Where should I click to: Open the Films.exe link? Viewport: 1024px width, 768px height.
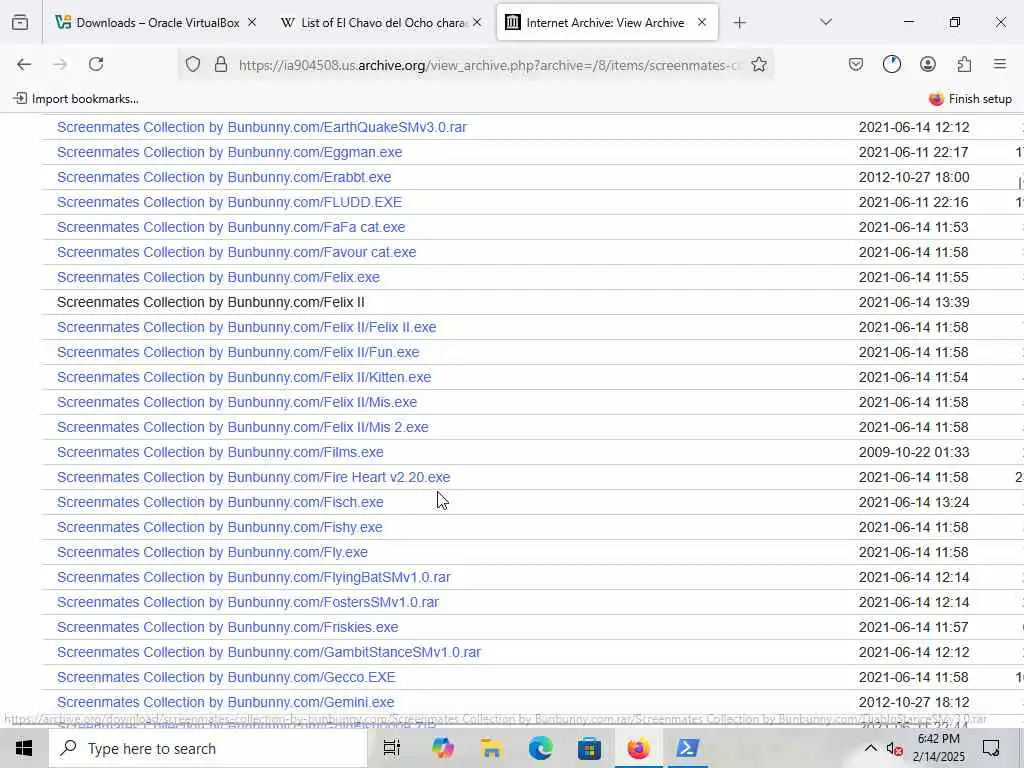[220, 452]
